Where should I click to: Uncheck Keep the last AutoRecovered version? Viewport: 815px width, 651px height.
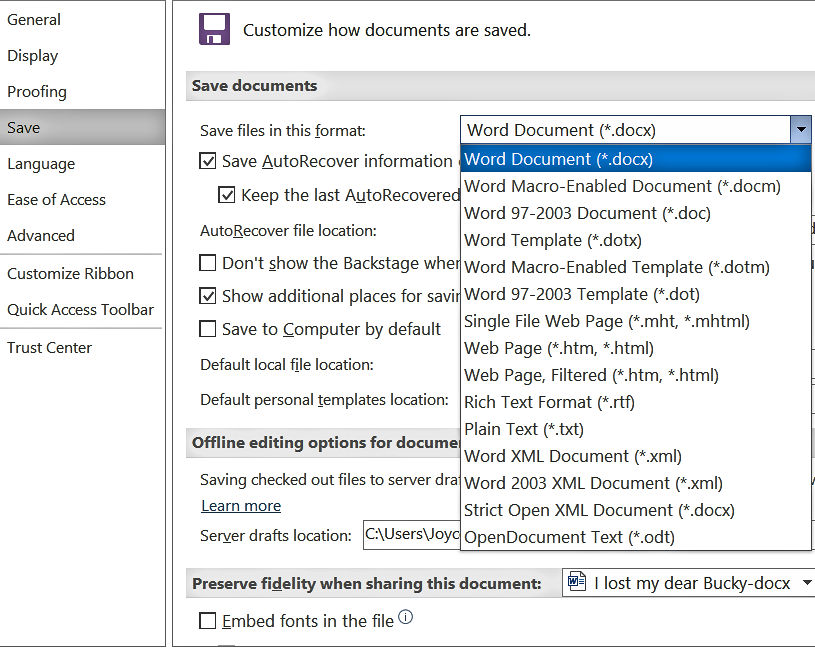tap(227, 195)
